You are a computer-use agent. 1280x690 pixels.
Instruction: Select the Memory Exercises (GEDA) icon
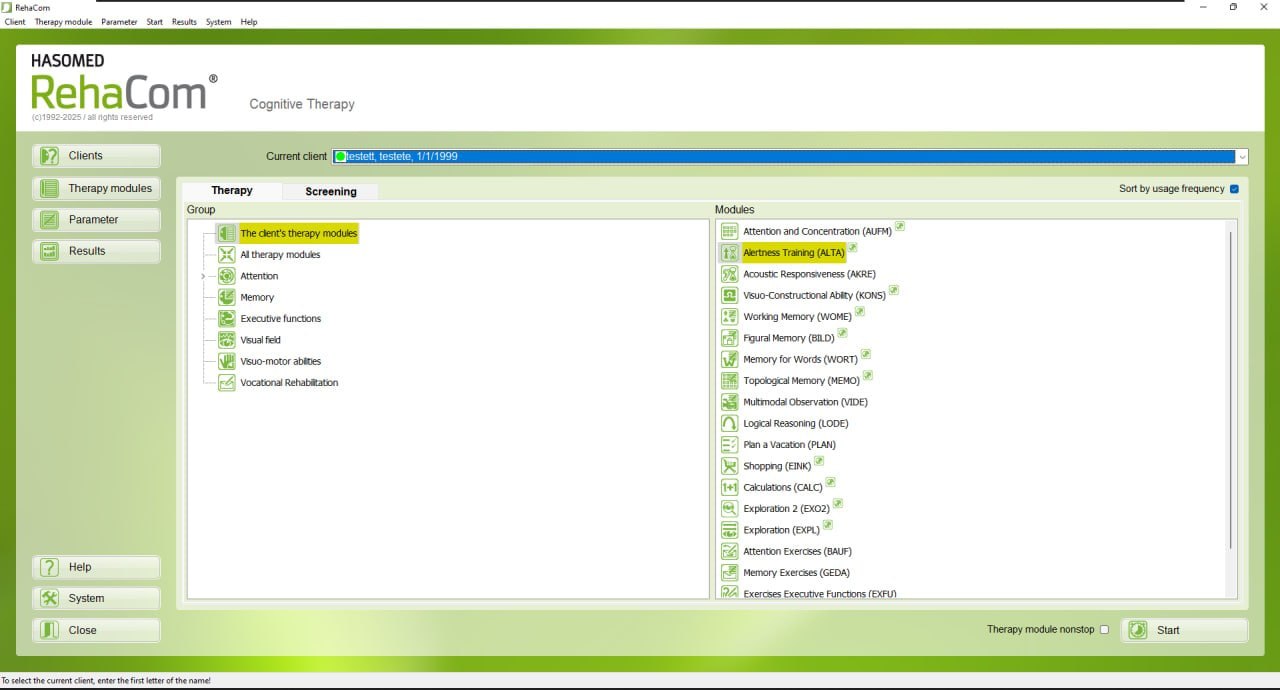point(729,572)
